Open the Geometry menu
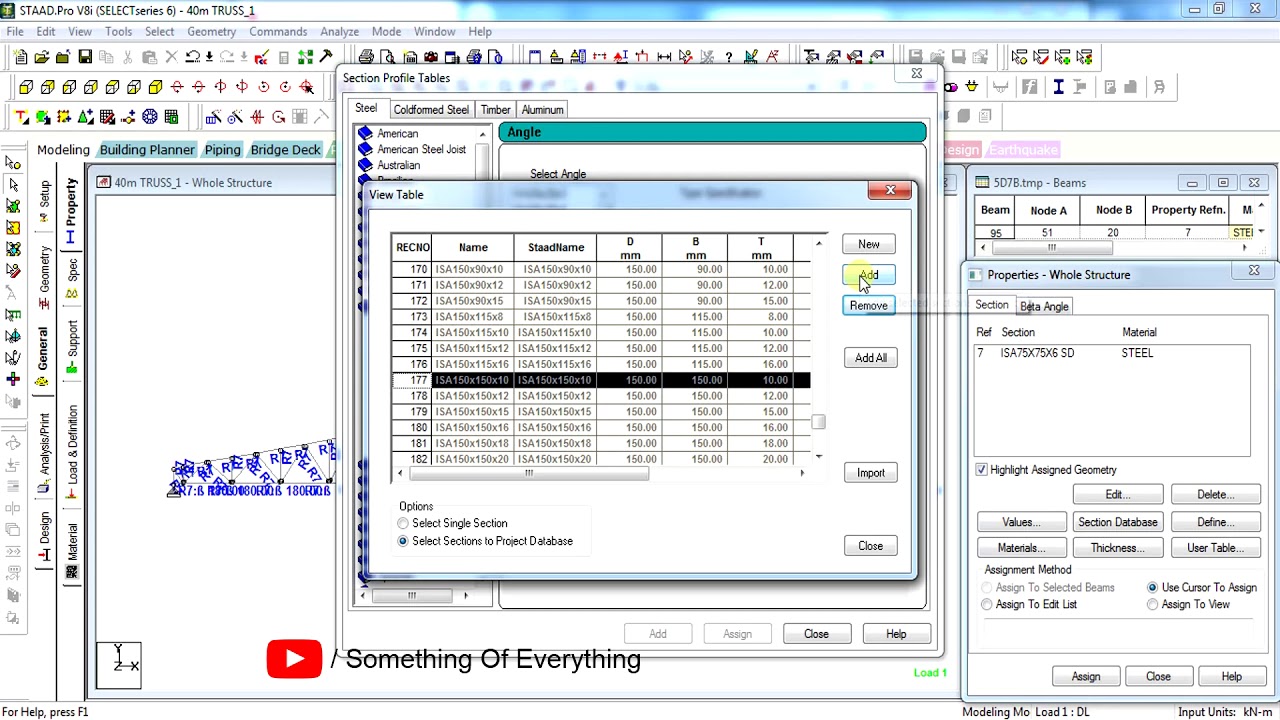The height and width of the screenshot is (720, 1280). (x=211, y=31)
